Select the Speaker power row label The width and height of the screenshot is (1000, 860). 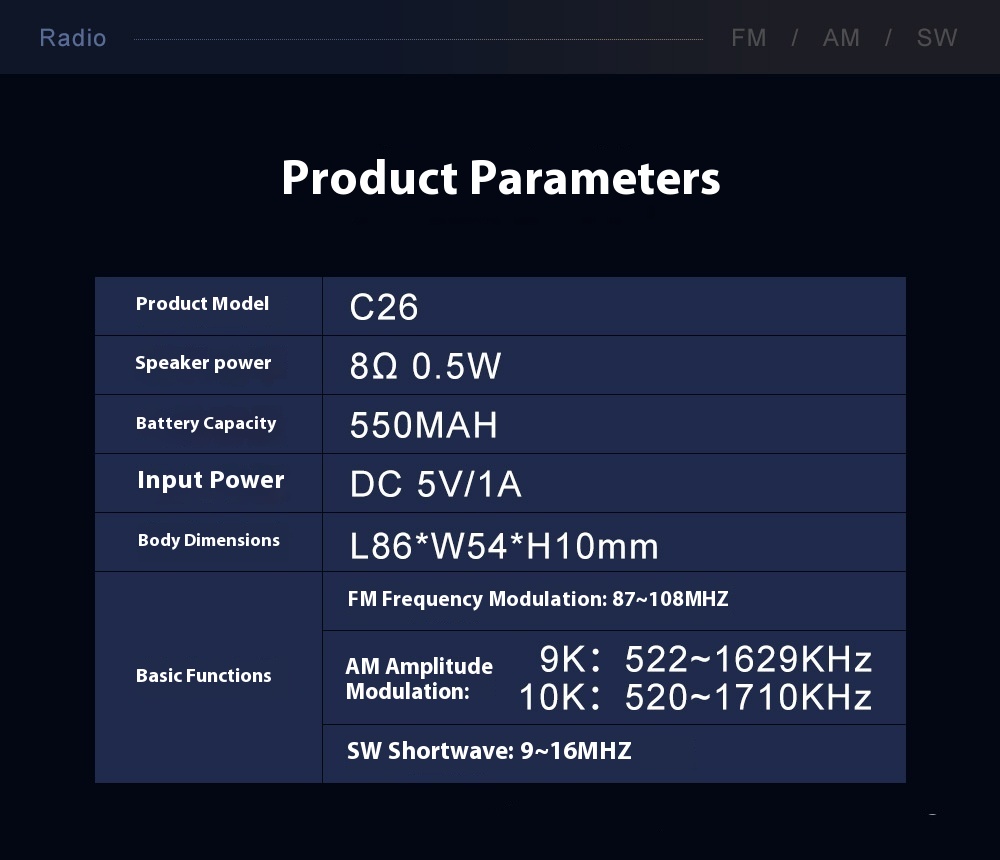click(x=203, y=363)
